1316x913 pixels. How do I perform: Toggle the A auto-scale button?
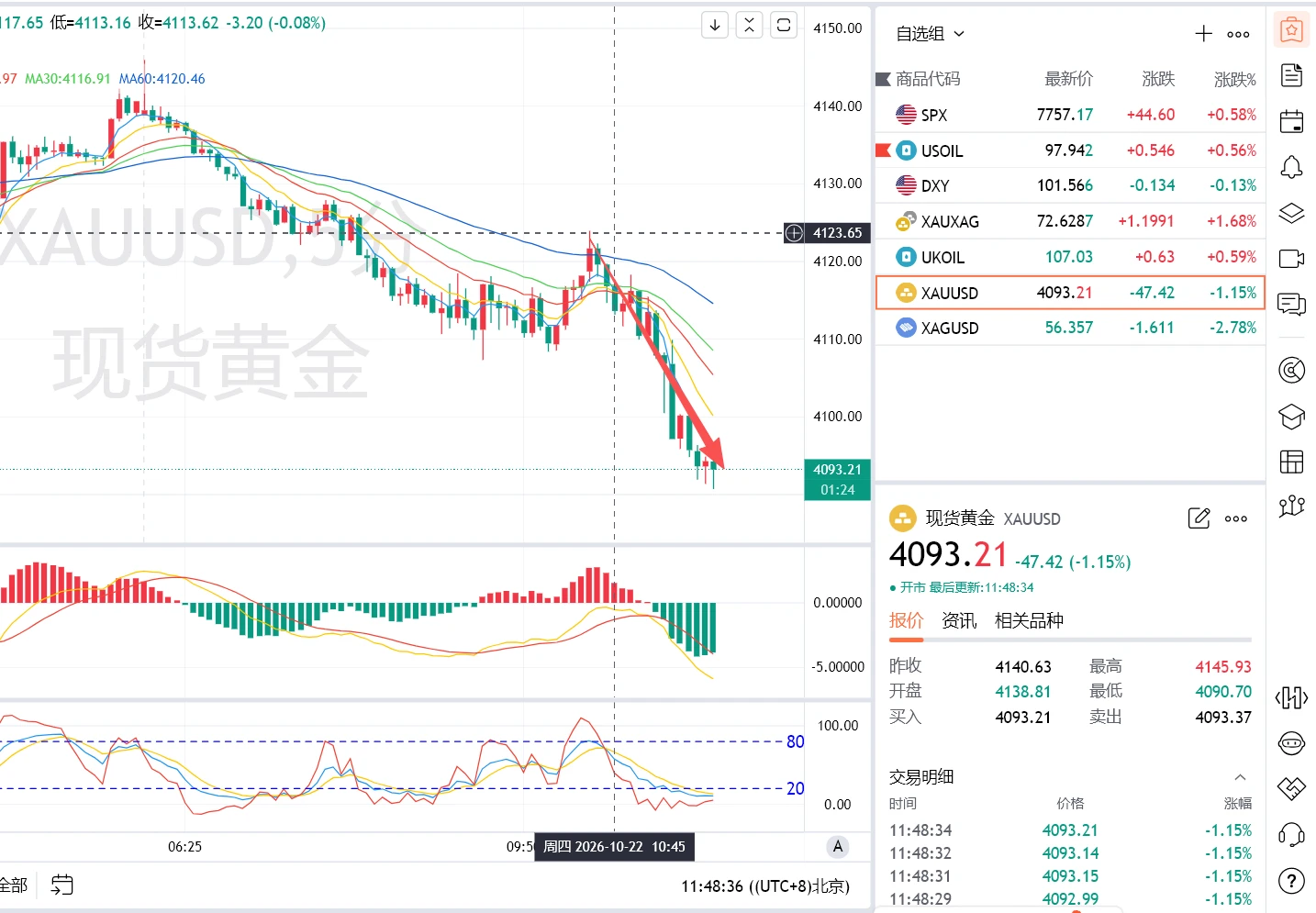tap(837, 847)
